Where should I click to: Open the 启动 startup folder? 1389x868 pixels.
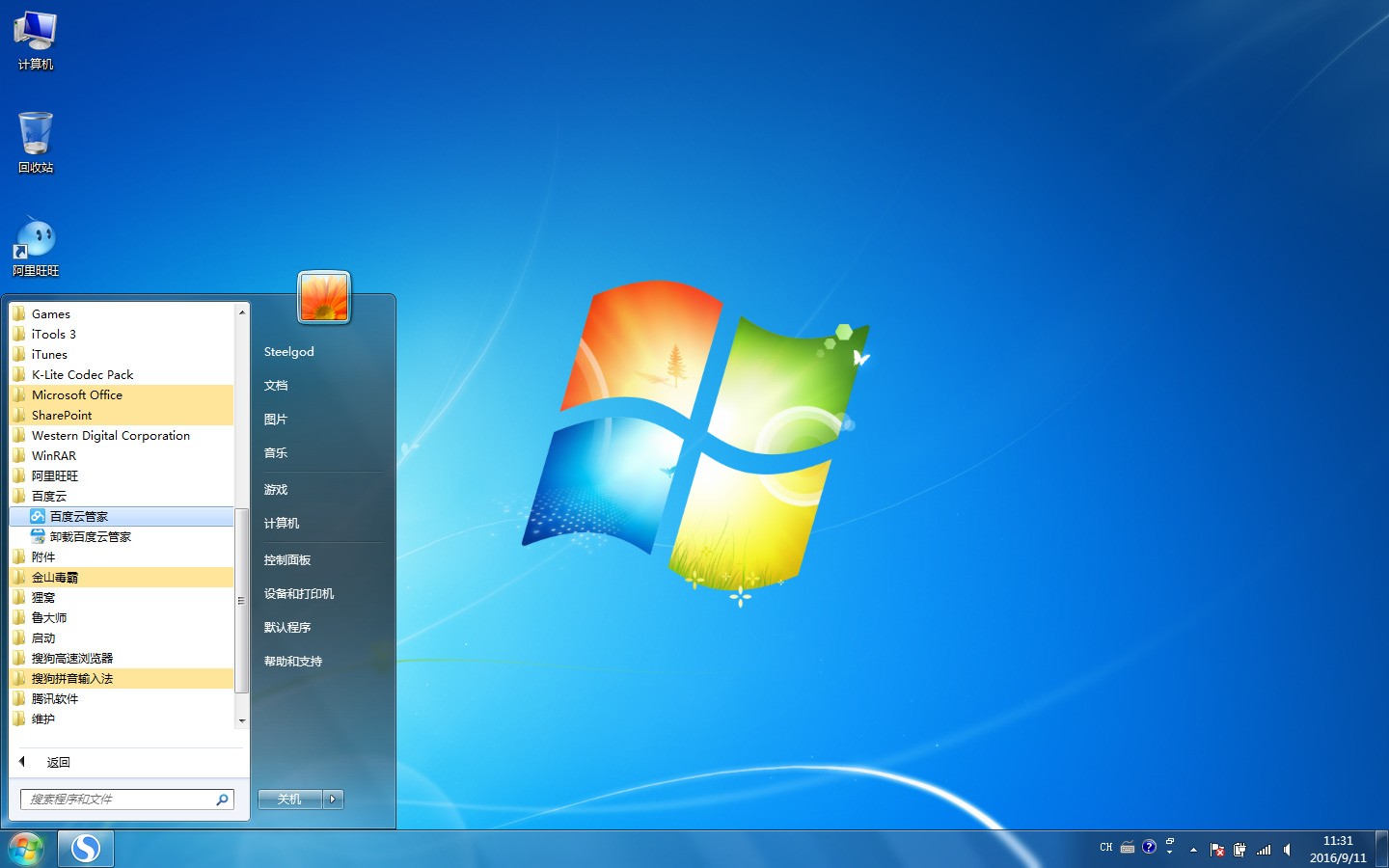coord(122,637)
